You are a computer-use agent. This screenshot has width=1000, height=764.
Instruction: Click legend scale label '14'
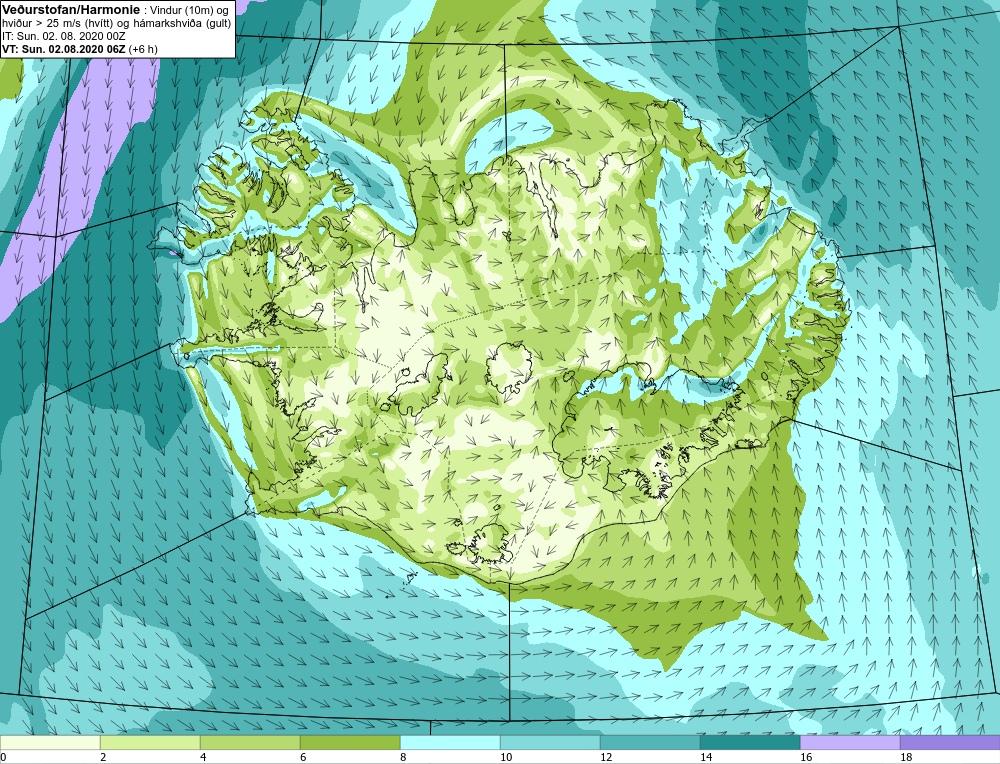point(706,757)
